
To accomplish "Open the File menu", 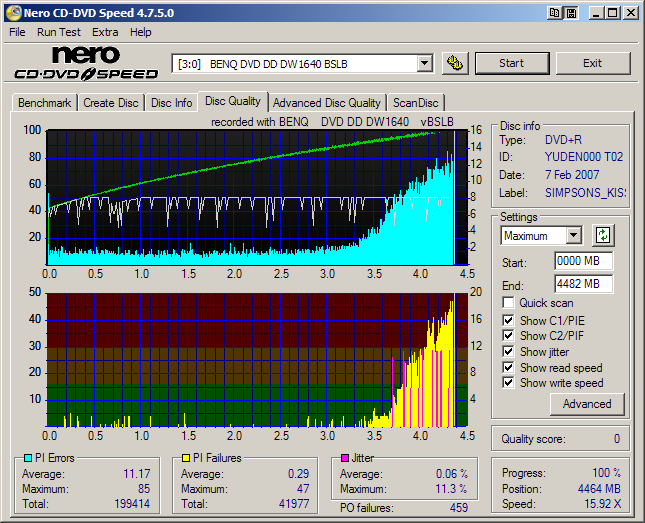I will coord(17,32).
